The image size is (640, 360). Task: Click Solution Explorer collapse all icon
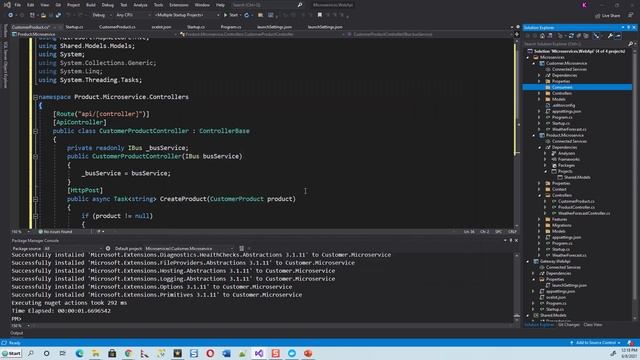[579, 36]
